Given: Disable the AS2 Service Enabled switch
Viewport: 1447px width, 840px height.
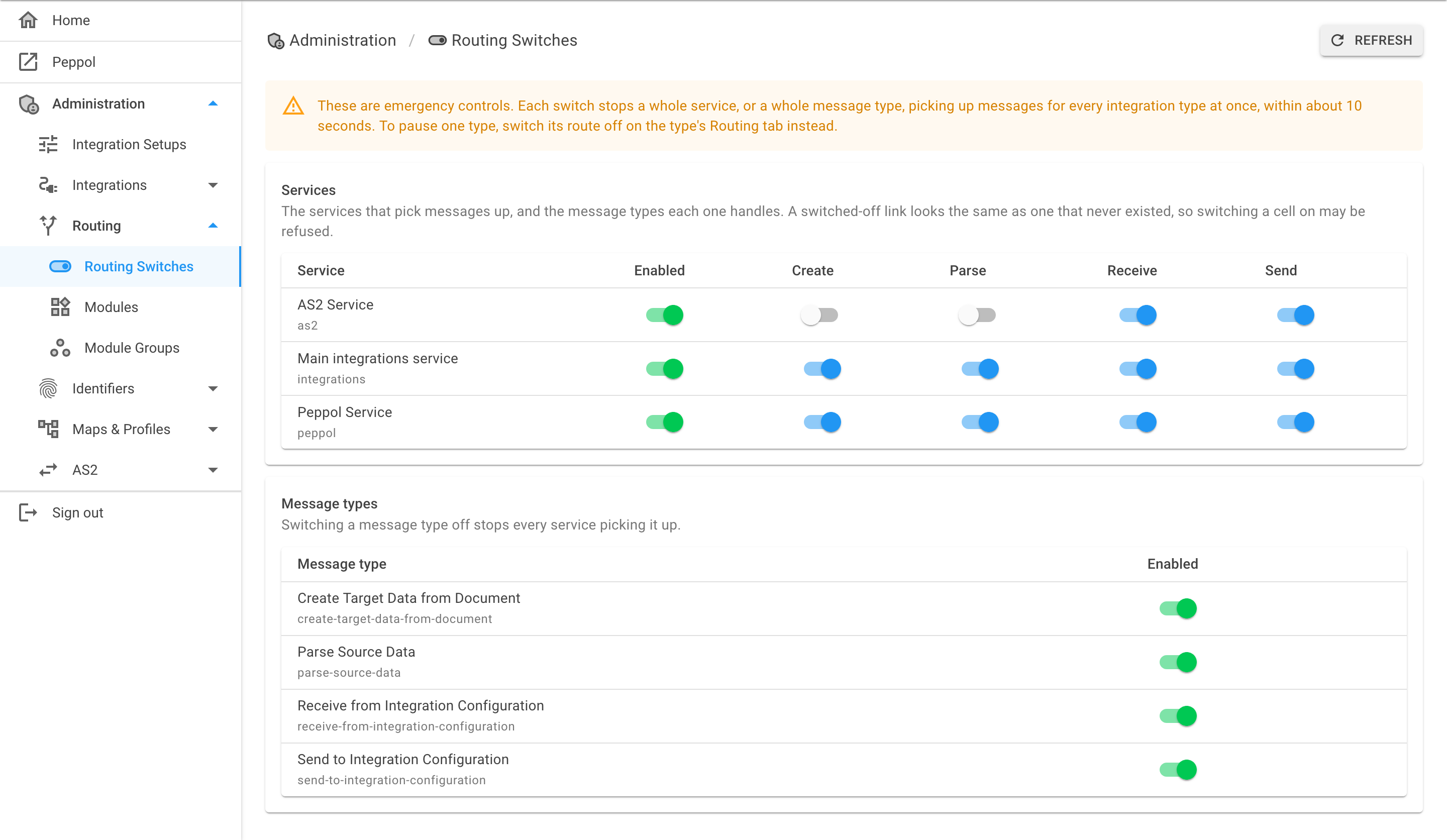Looking at the screenshot, I should [664, 314].
